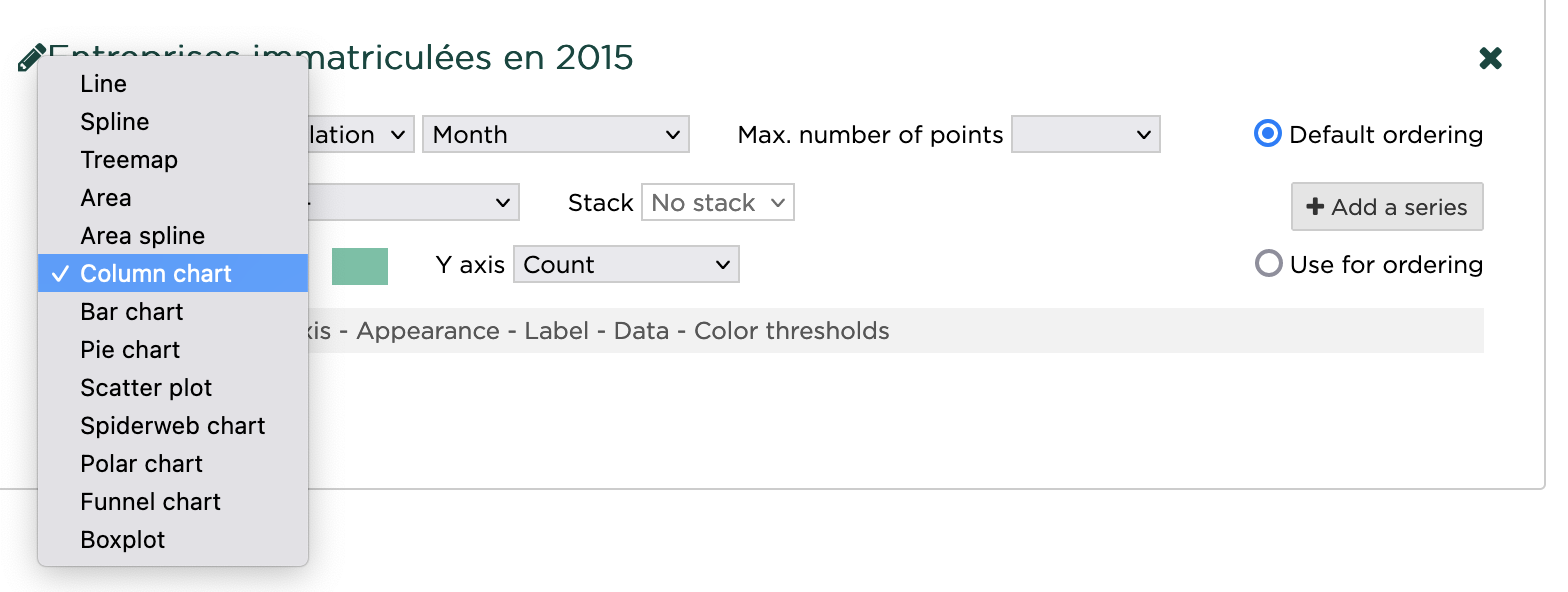Click the Data settings link
Image resolution: width=1568 pixels, height=592 pixels.
[641, 331]
